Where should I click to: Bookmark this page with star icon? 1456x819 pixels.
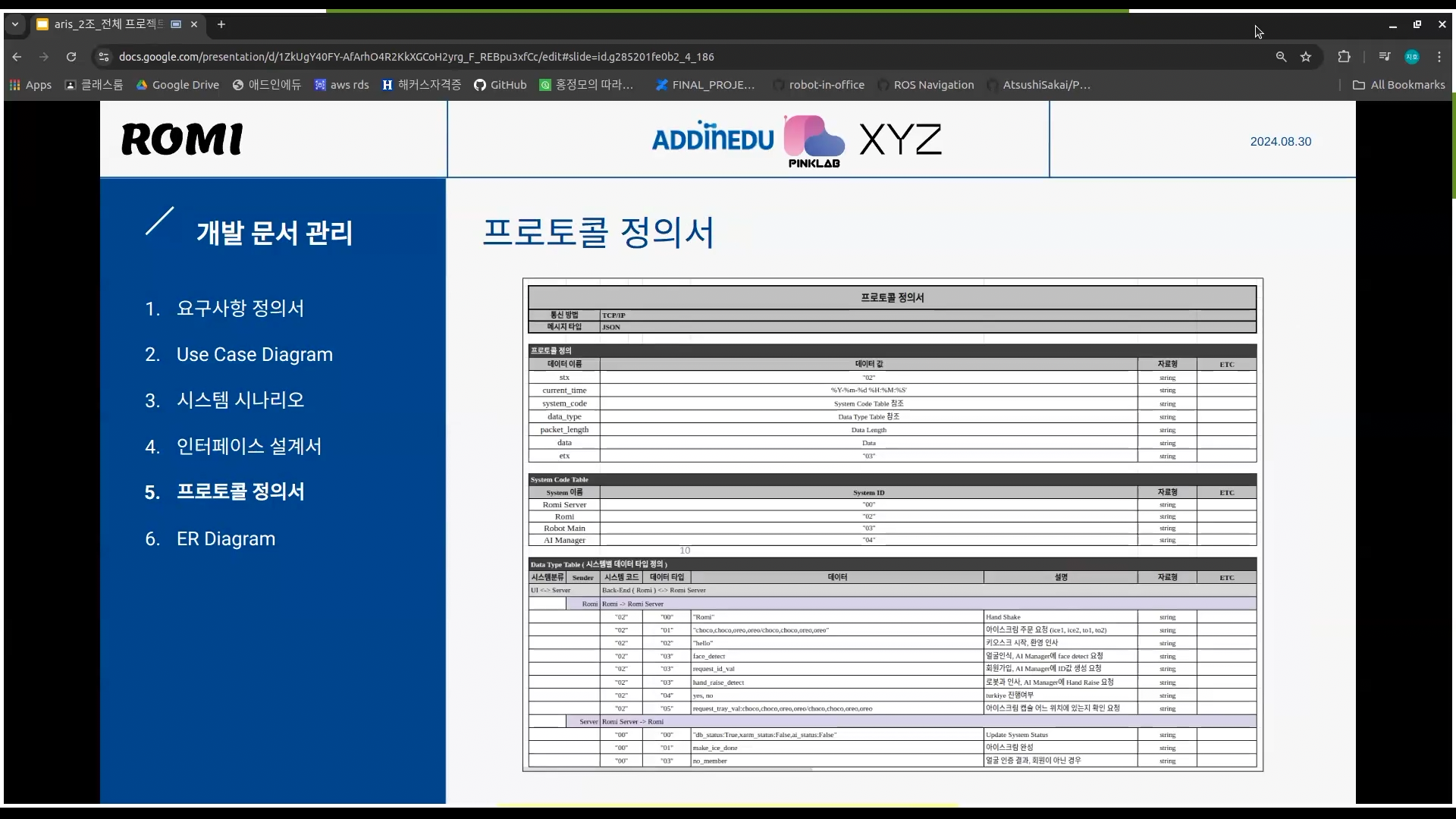(x=1306, y=57)
